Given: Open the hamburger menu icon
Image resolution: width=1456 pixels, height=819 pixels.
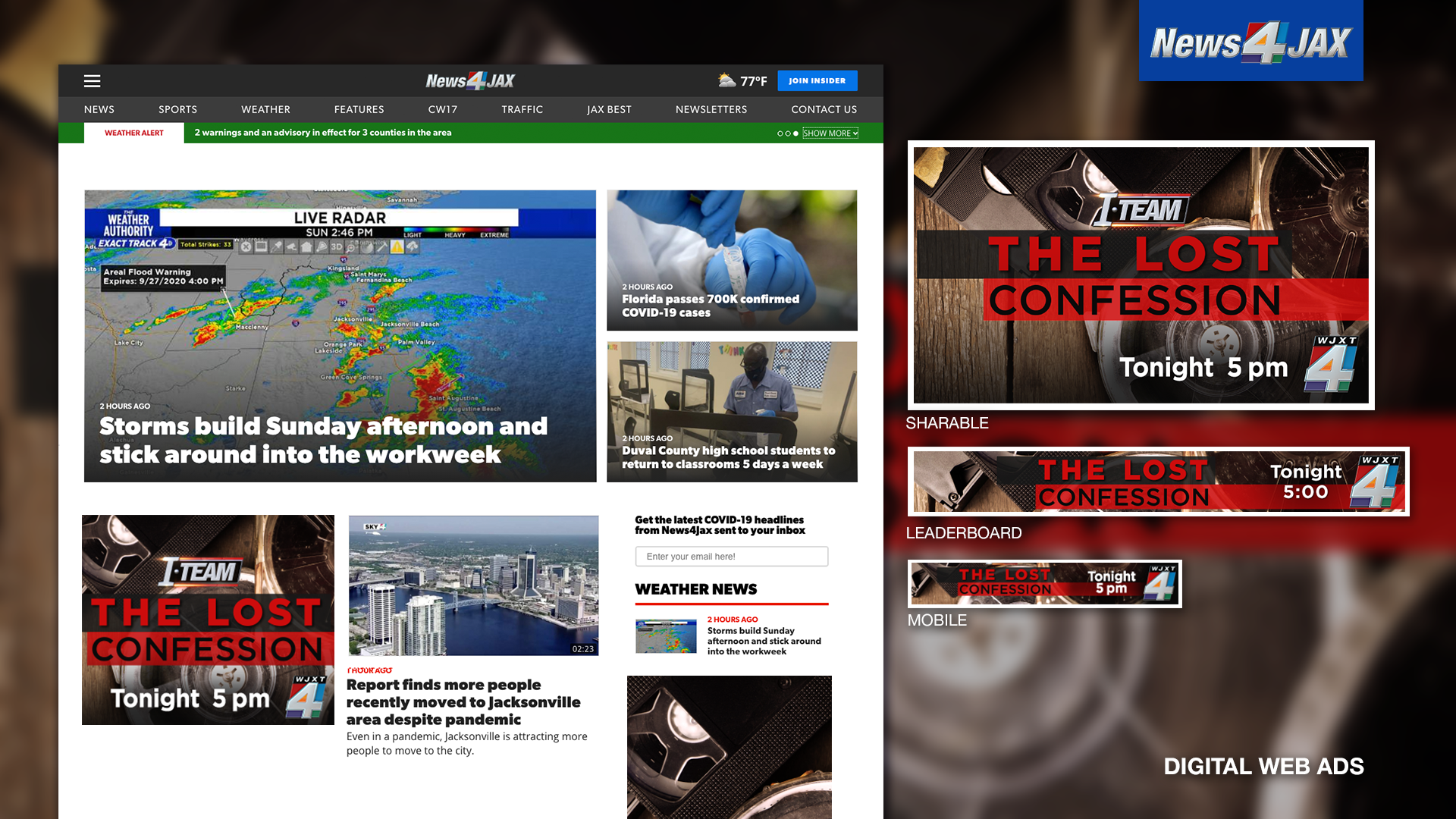Looking at the screenshot, I should 93,81.
